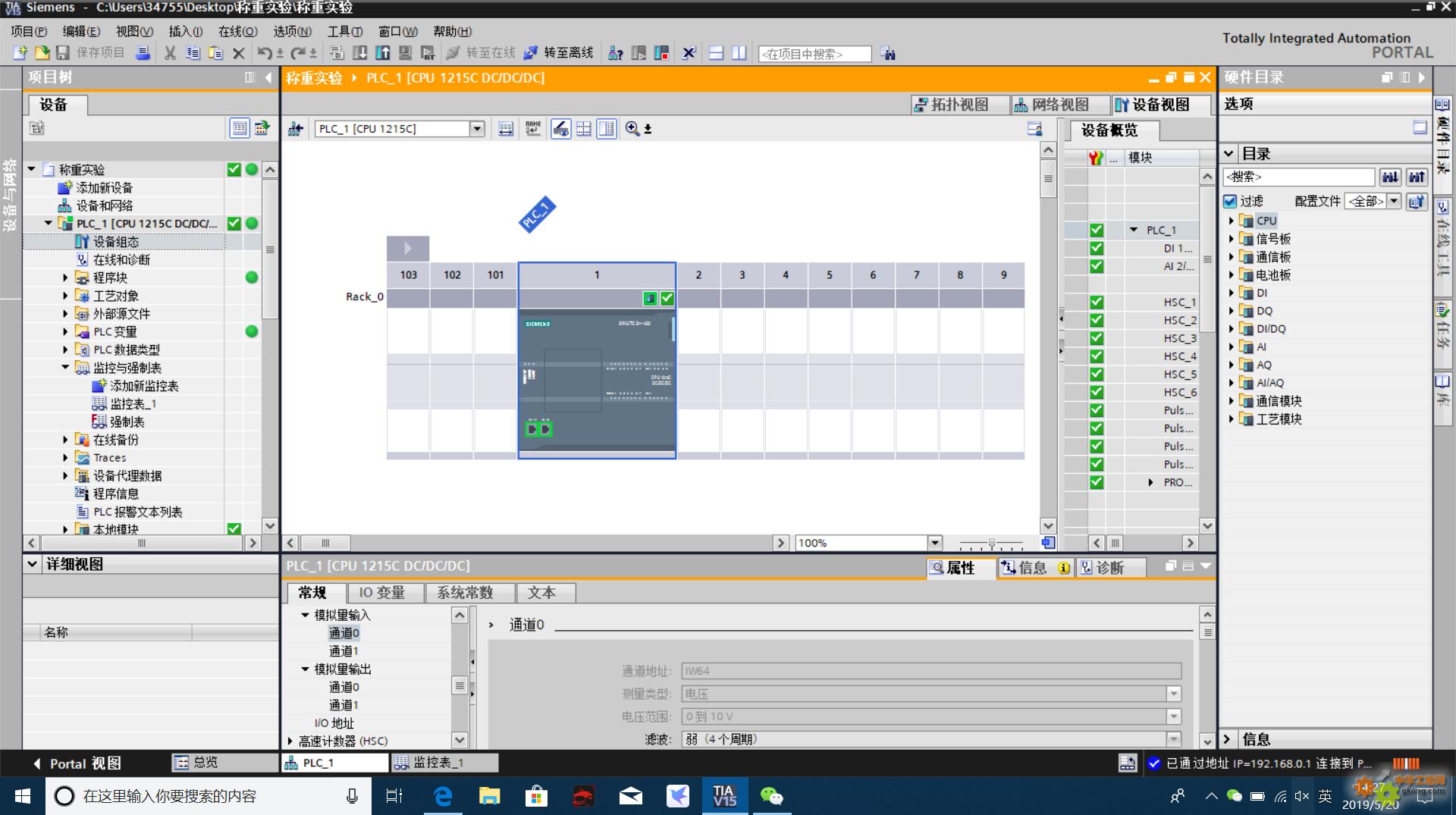Click the show address overview icon

pyautogui.click(x=506, y=129)
